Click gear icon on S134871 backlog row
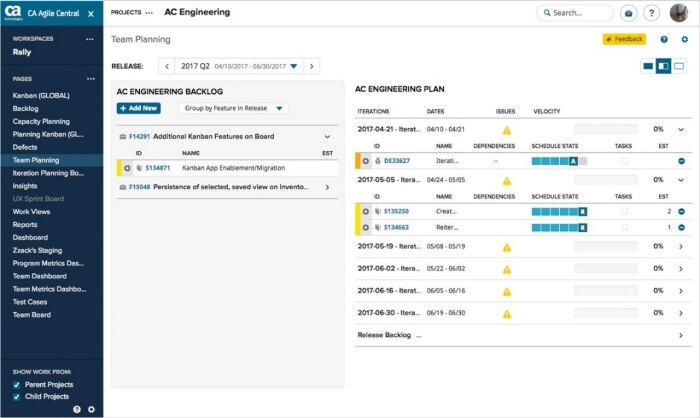 click(127, 168)
